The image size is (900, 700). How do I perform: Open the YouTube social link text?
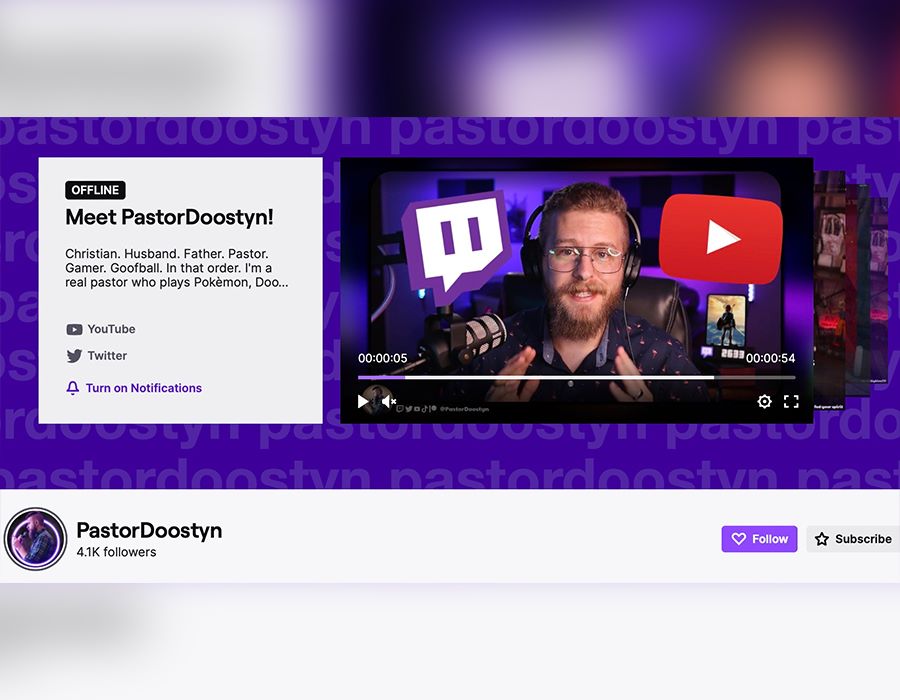(111, 329)
